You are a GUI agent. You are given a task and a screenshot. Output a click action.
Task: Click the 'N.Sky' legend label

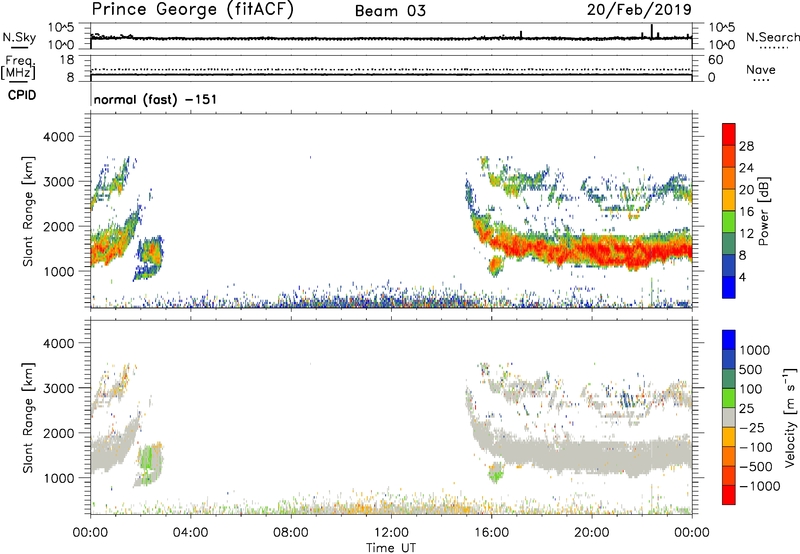point(19,37)
